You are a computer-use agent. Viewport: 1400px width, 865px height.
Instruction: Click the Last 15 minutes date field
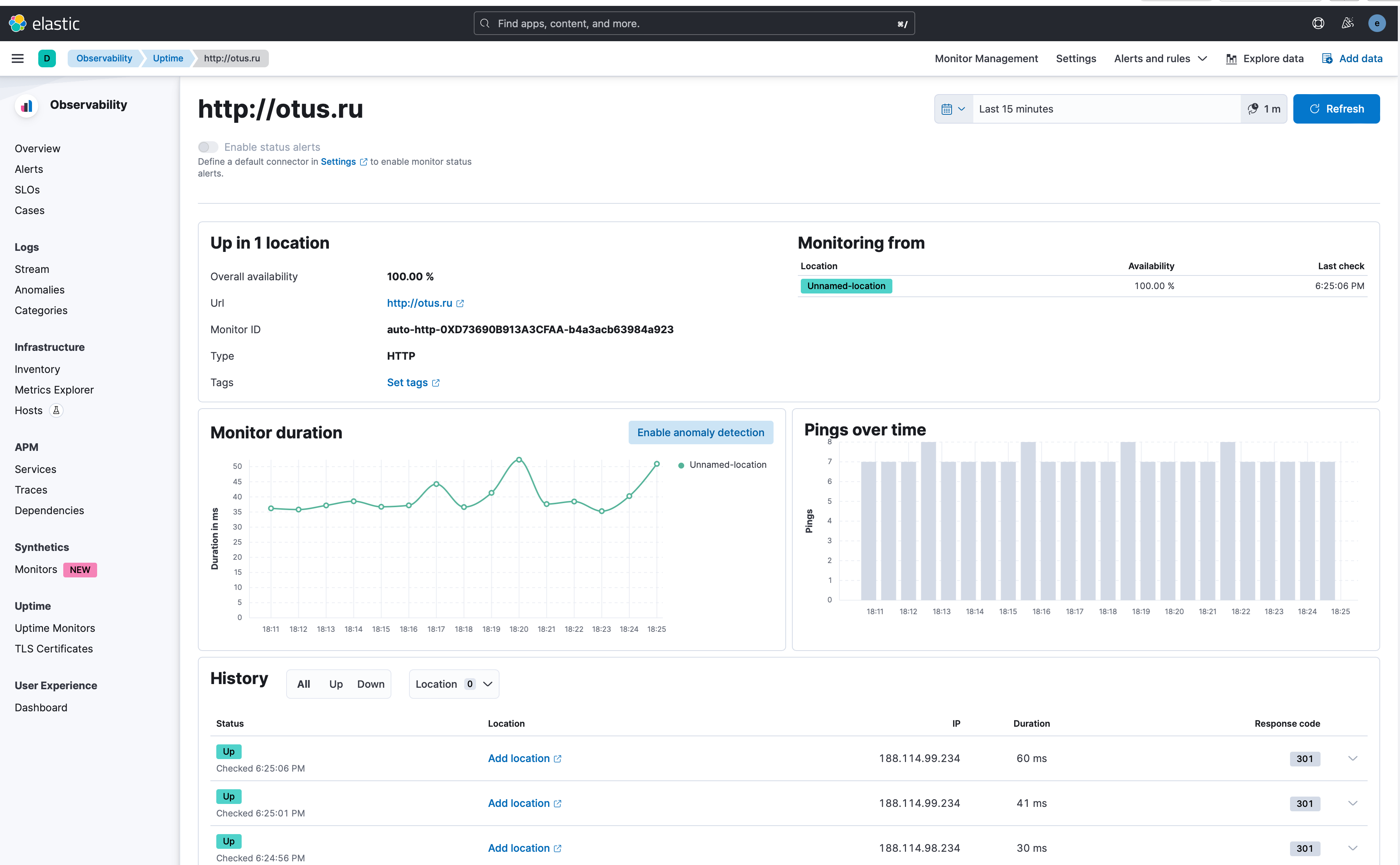[x=1106, y=109]
